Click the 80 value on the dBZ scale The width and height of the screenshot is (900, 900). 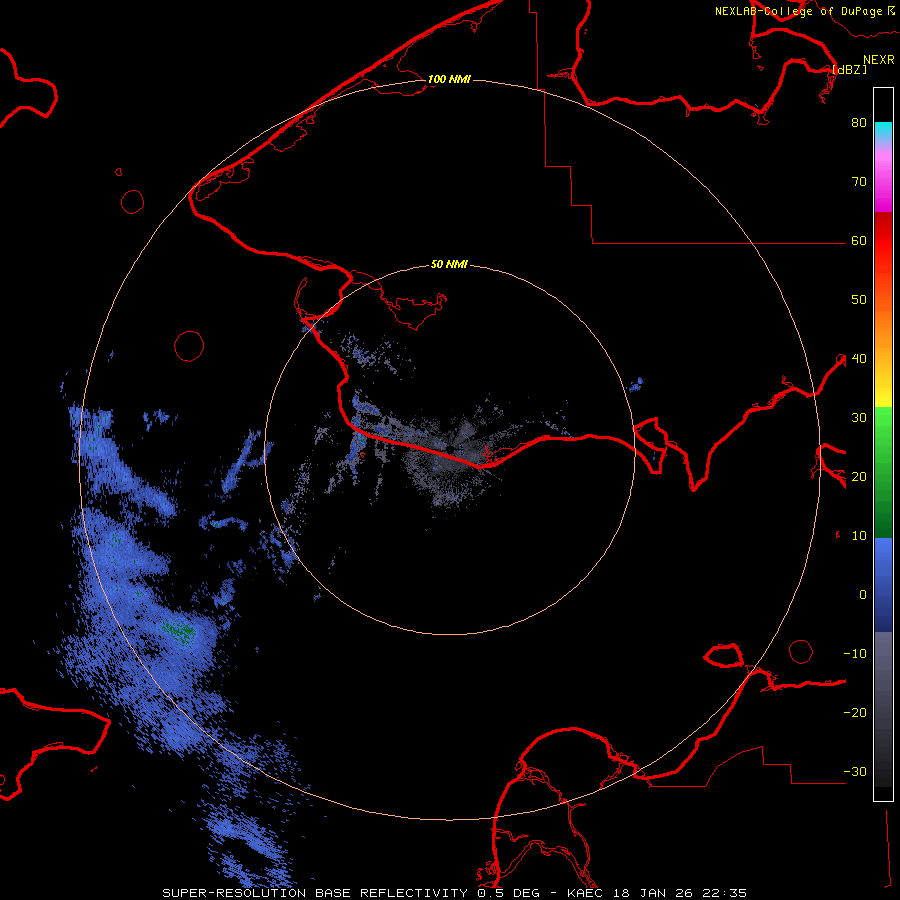[x=859, y=123]
